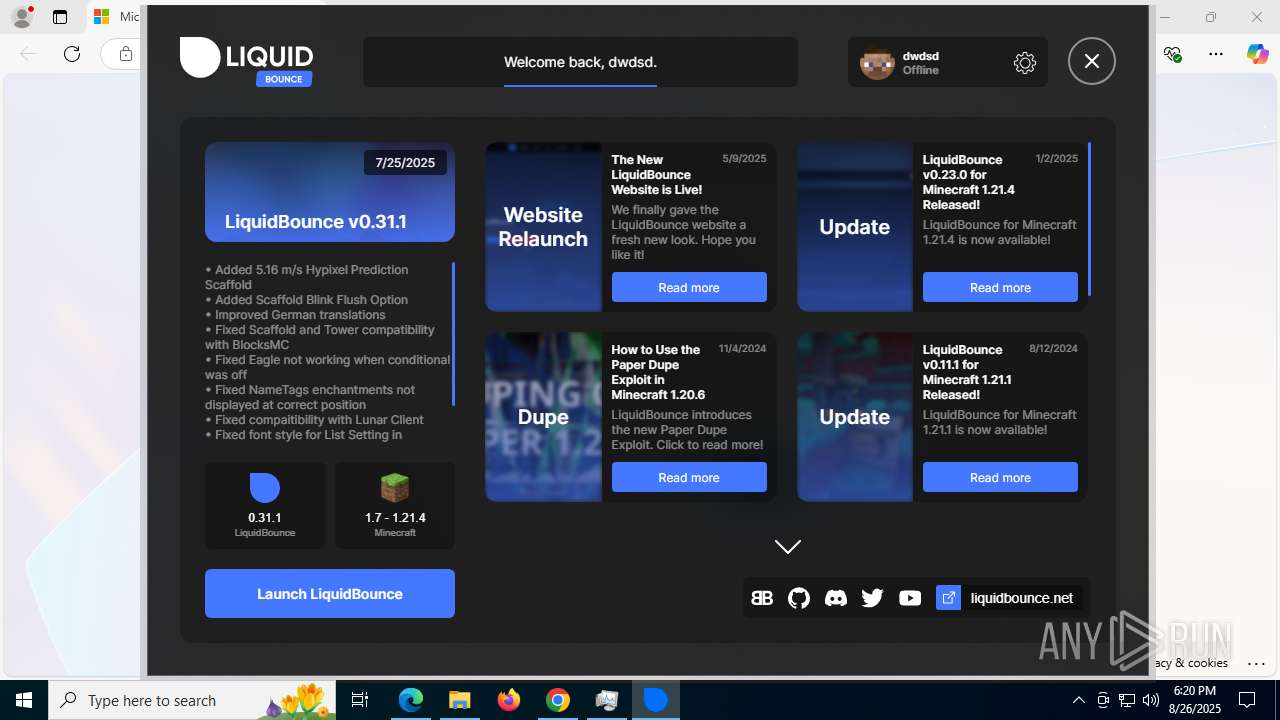This screenshot has width=1280, height=720.
Task: Read more about Website Relaunch
Action: pos(689,287)
